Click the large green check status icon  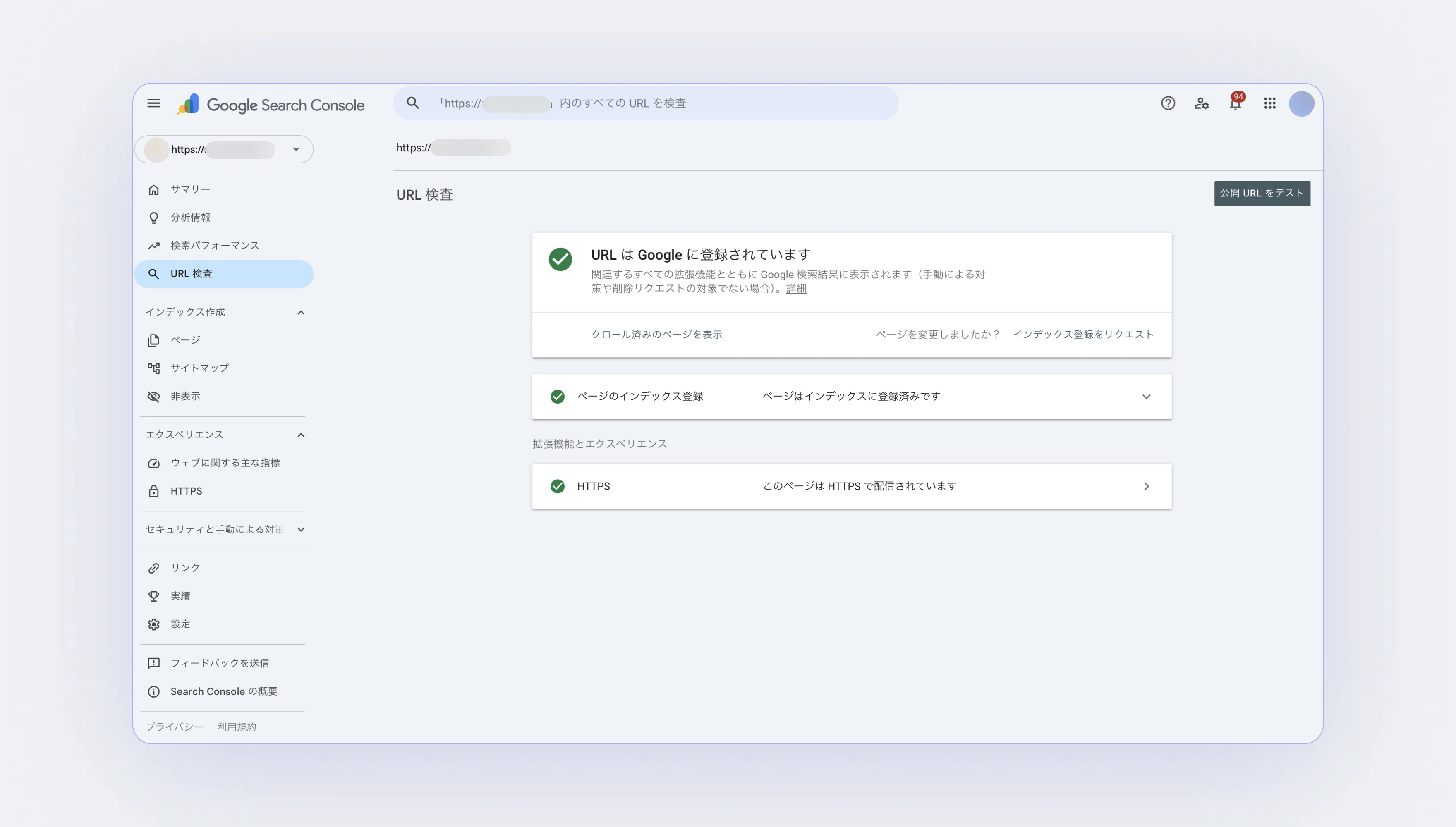coord(560,259)
